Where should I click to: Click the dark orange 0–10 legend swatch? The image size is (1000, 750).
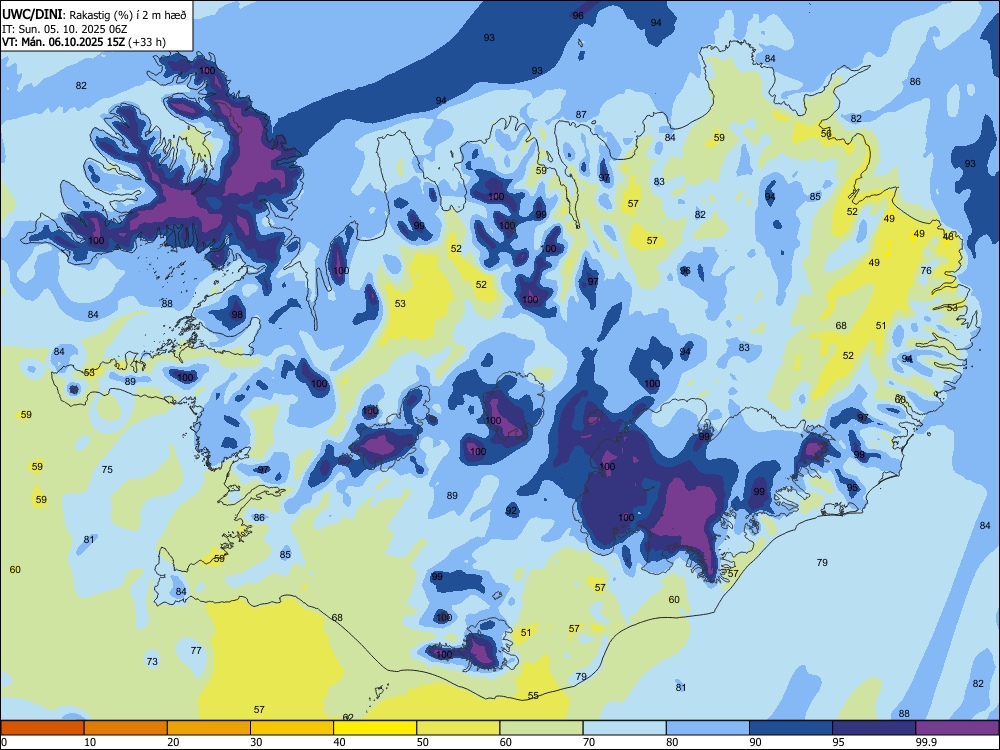43,728
